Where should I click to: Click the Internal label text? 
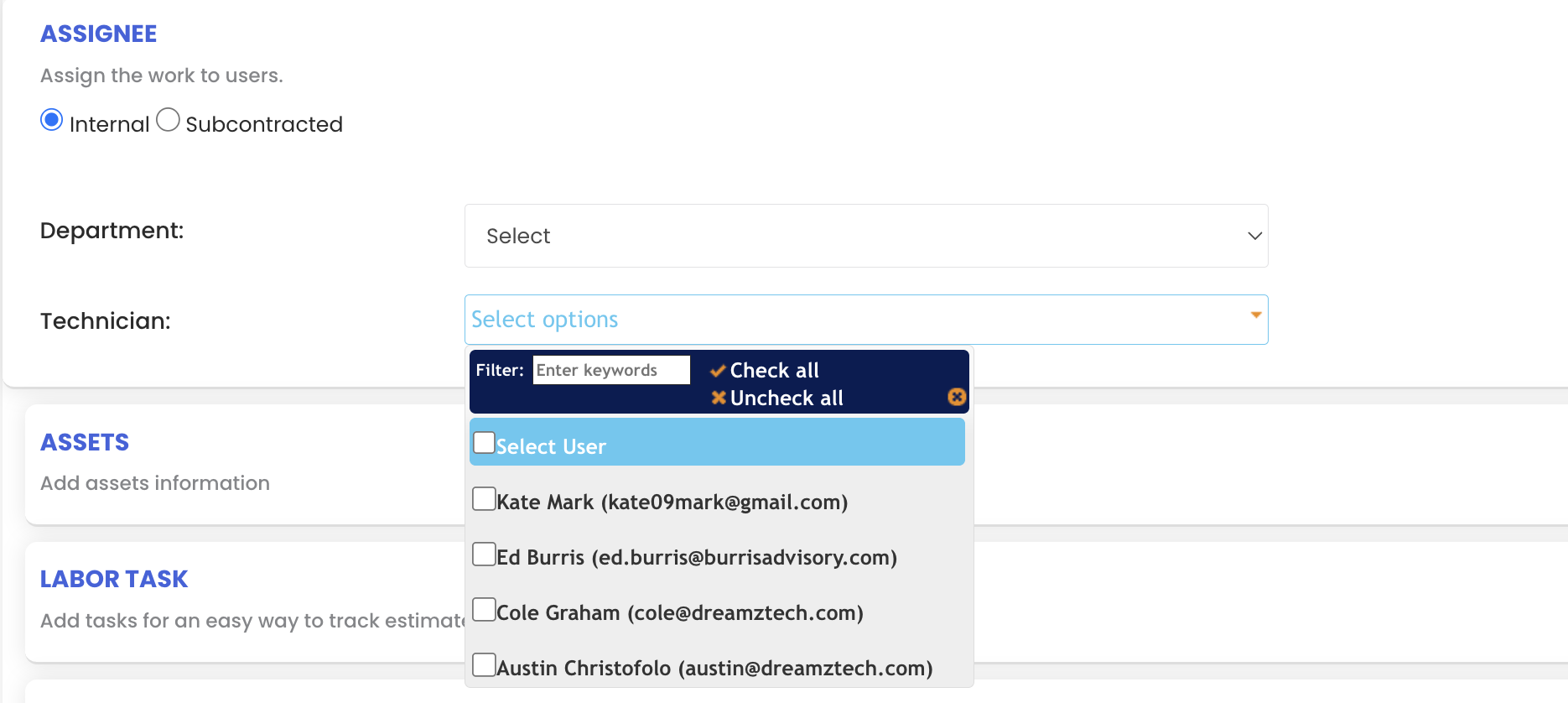[109, 124]
